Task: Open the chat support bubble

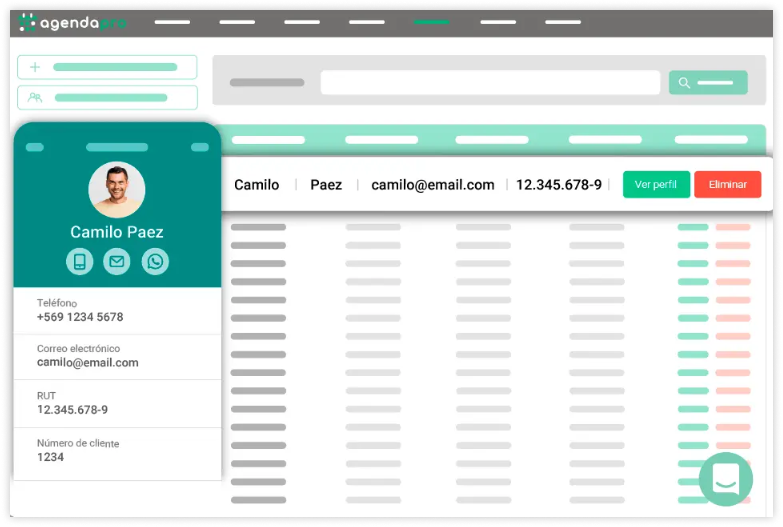Action: [x=726, y=479]
